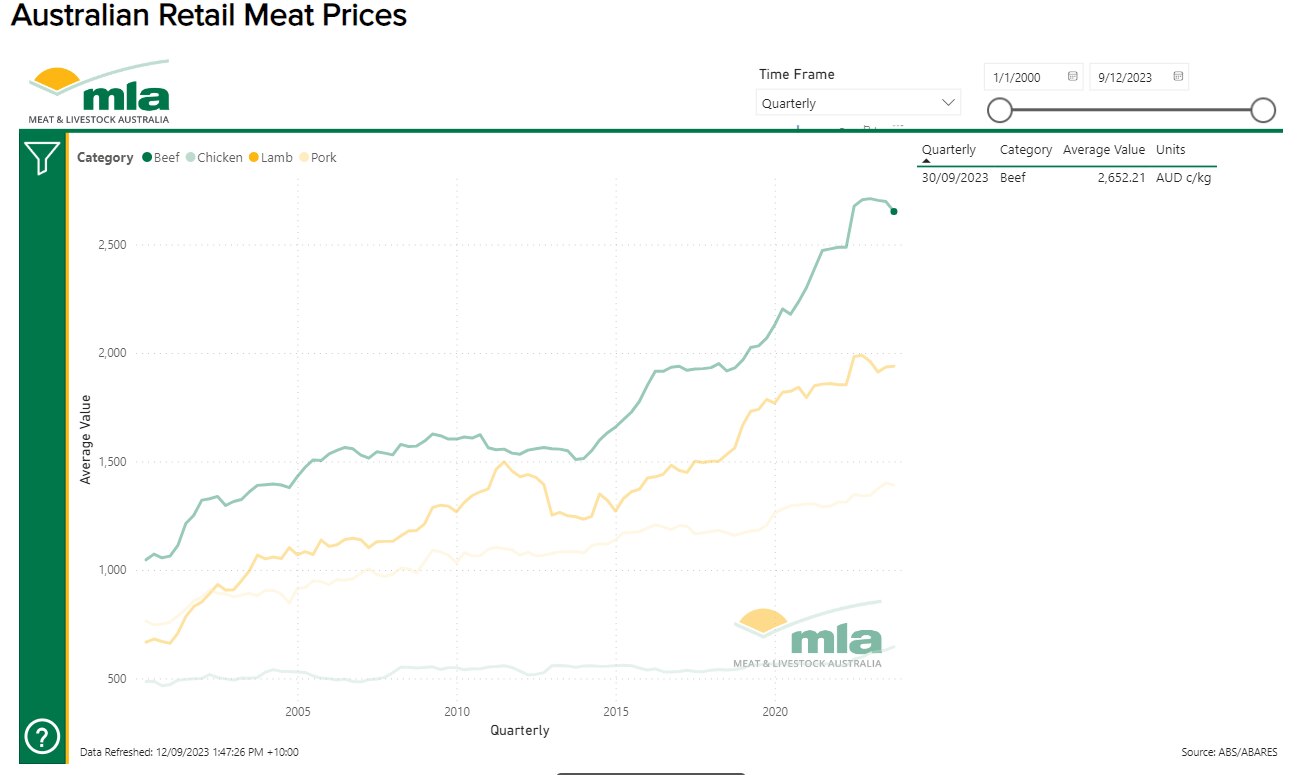Click the green Beef endpoint marker on the chart
This screenshot has width=1305, height=775.
coord(893,211)
